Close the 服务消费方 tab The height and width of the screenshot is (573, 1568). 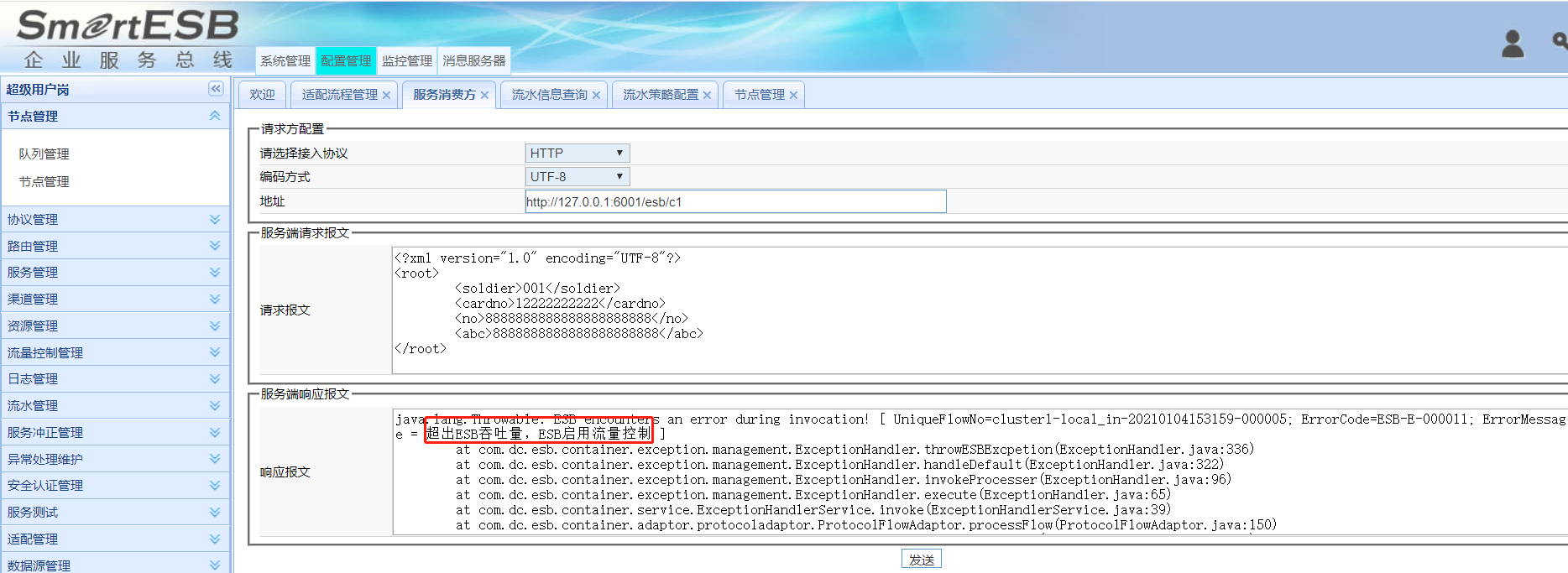pyautogui.click(x=484, y=96)
